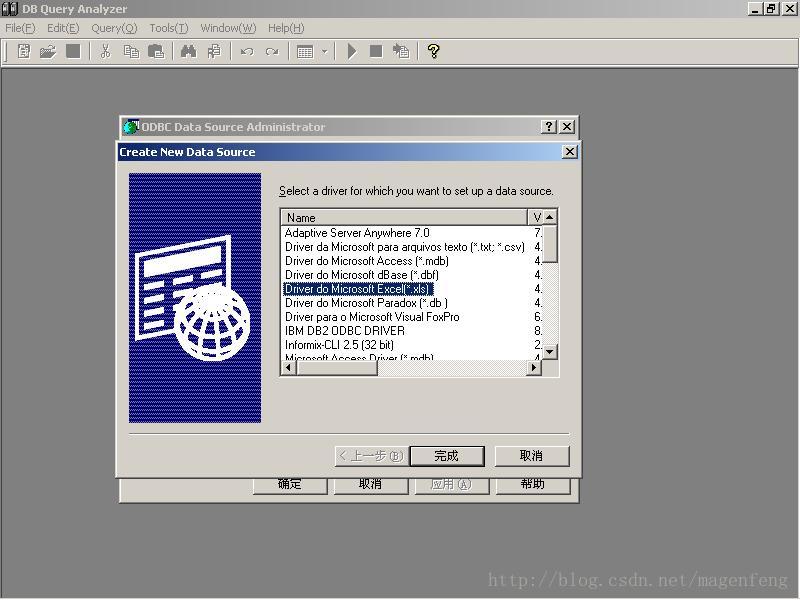The height and width of the screenshot is (600, 800).
Task: Restore the DB Query Analyzer window
Action: (x=771, y=9)
